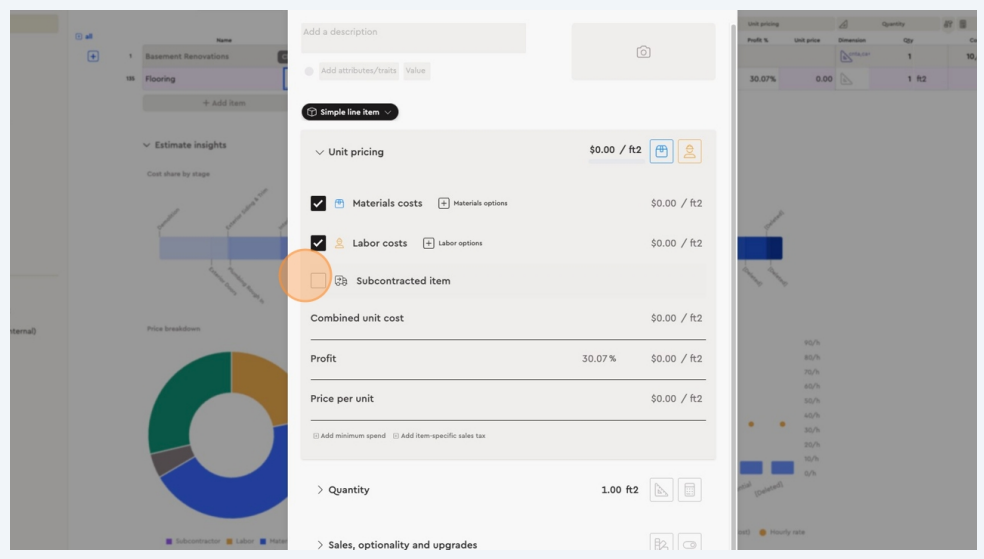984x559 pixels.
Task: Click the quantity dimension ruler icon
Action: [661, 490]
